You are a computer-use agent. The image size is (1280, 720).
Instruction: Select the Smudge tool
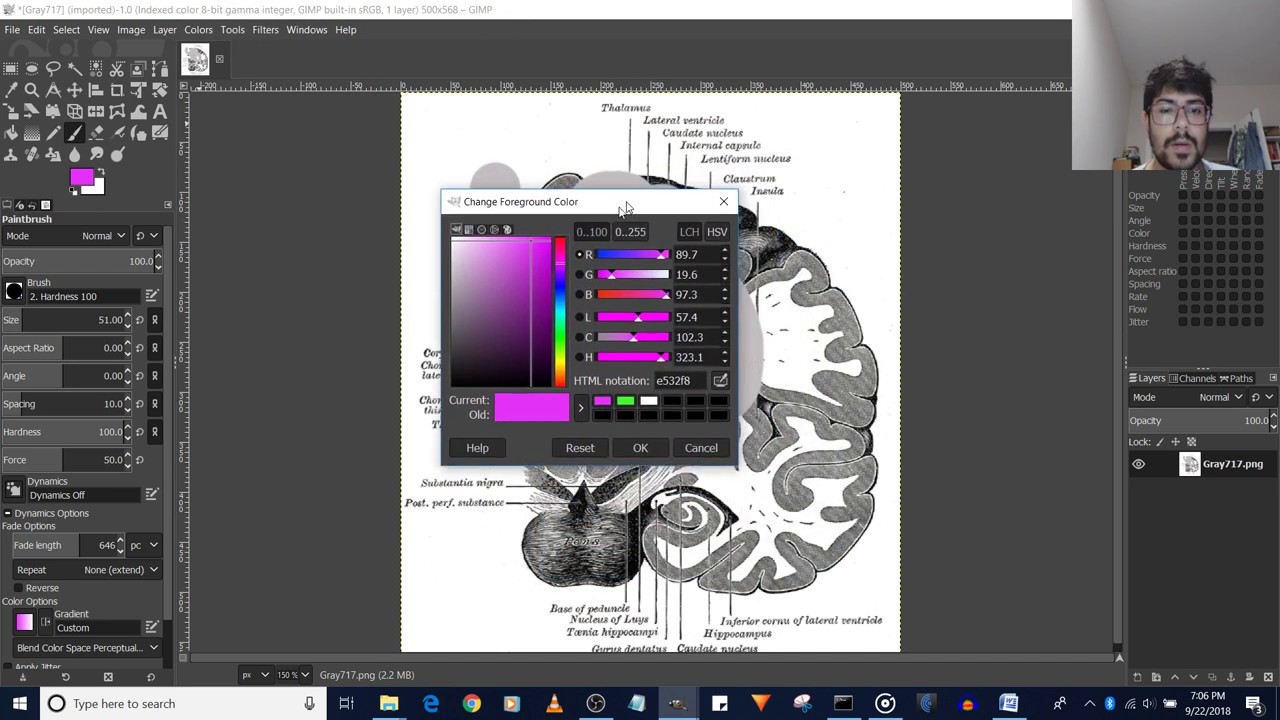point(96,154)
